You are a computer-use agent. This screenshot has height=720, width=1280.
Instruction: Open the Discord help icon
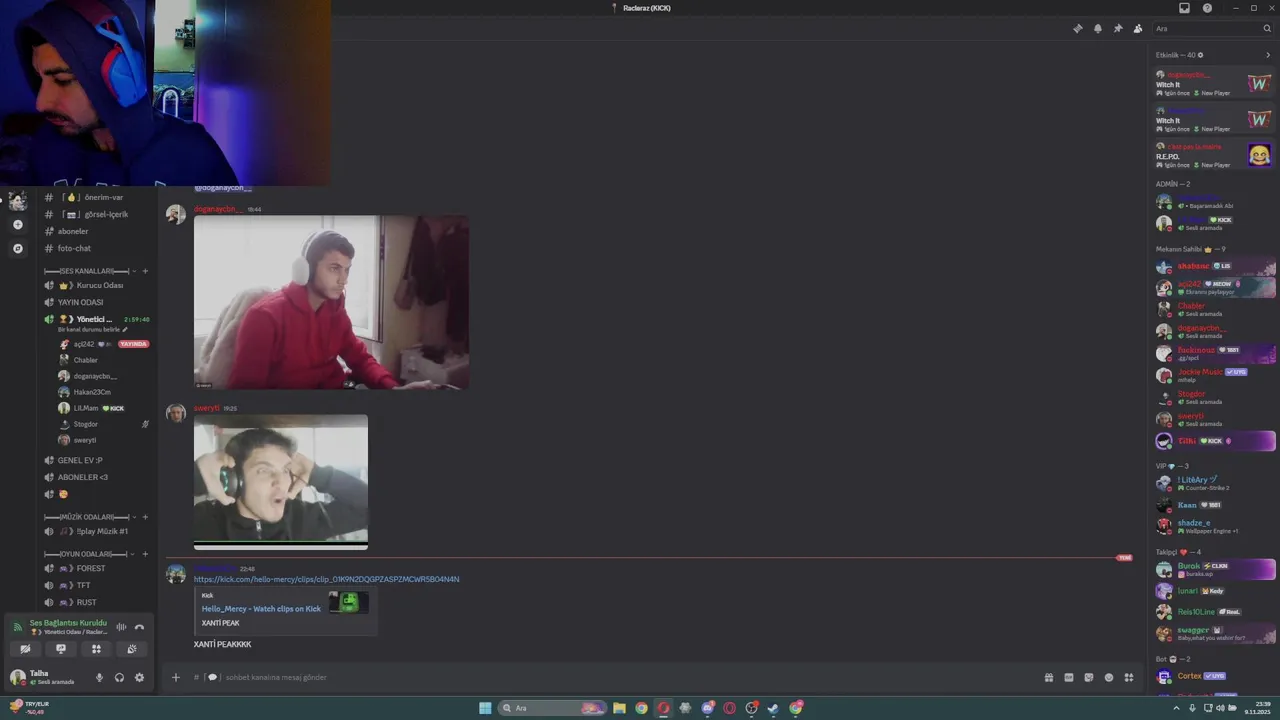click(1207, 8)
